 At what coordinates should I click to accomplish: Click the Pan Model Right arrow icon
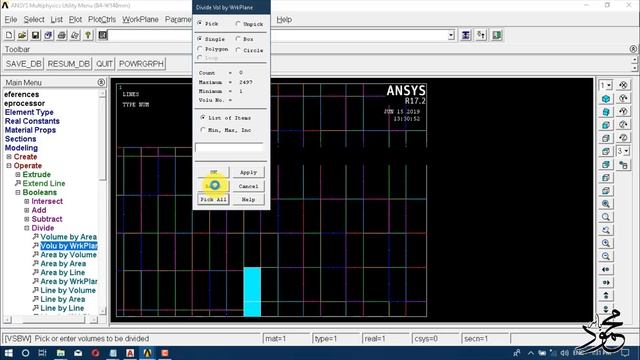coord(606,282)
